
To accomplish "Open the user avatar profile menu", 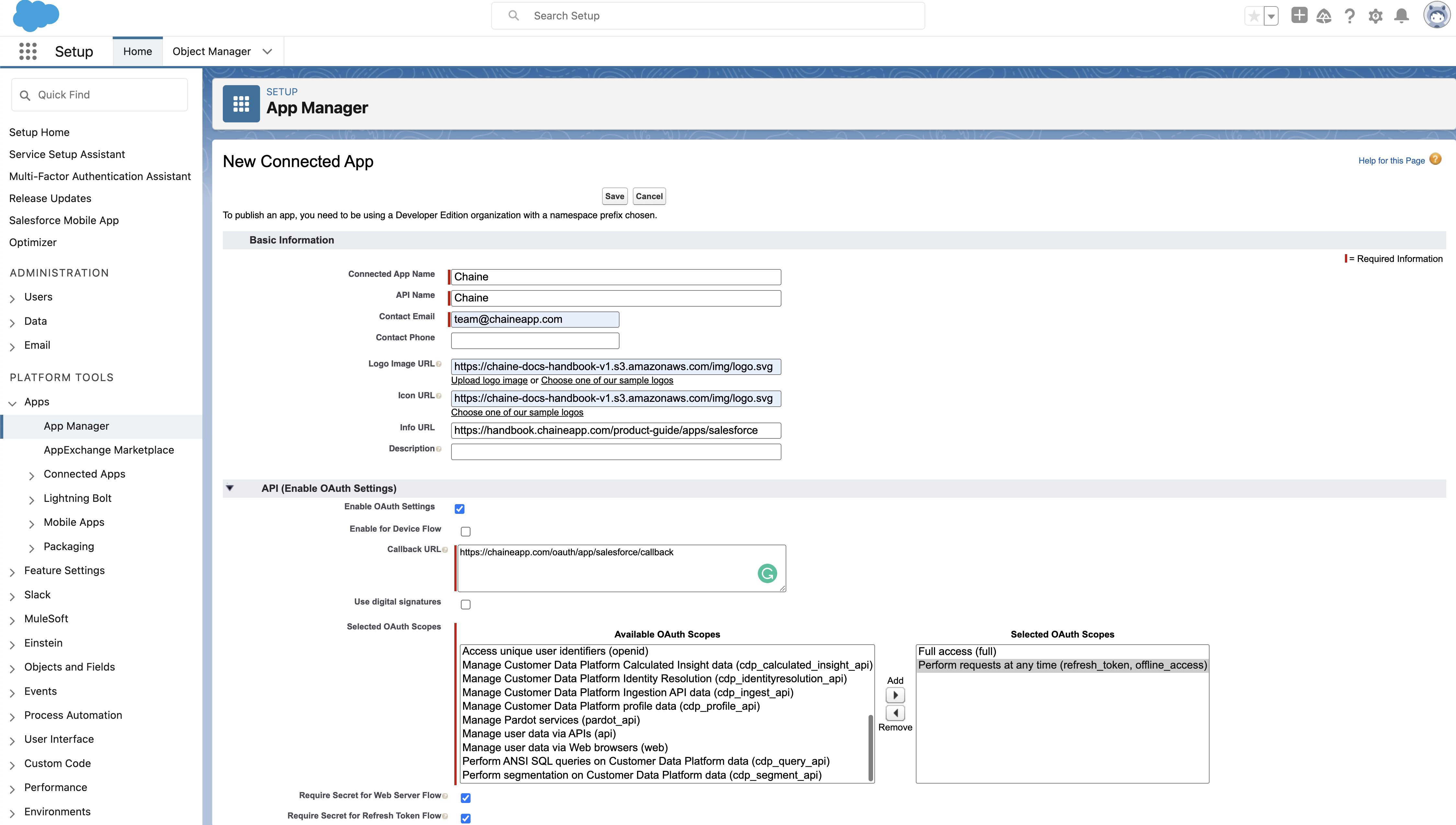I will pyautogui.click(x=1436, y=15).
